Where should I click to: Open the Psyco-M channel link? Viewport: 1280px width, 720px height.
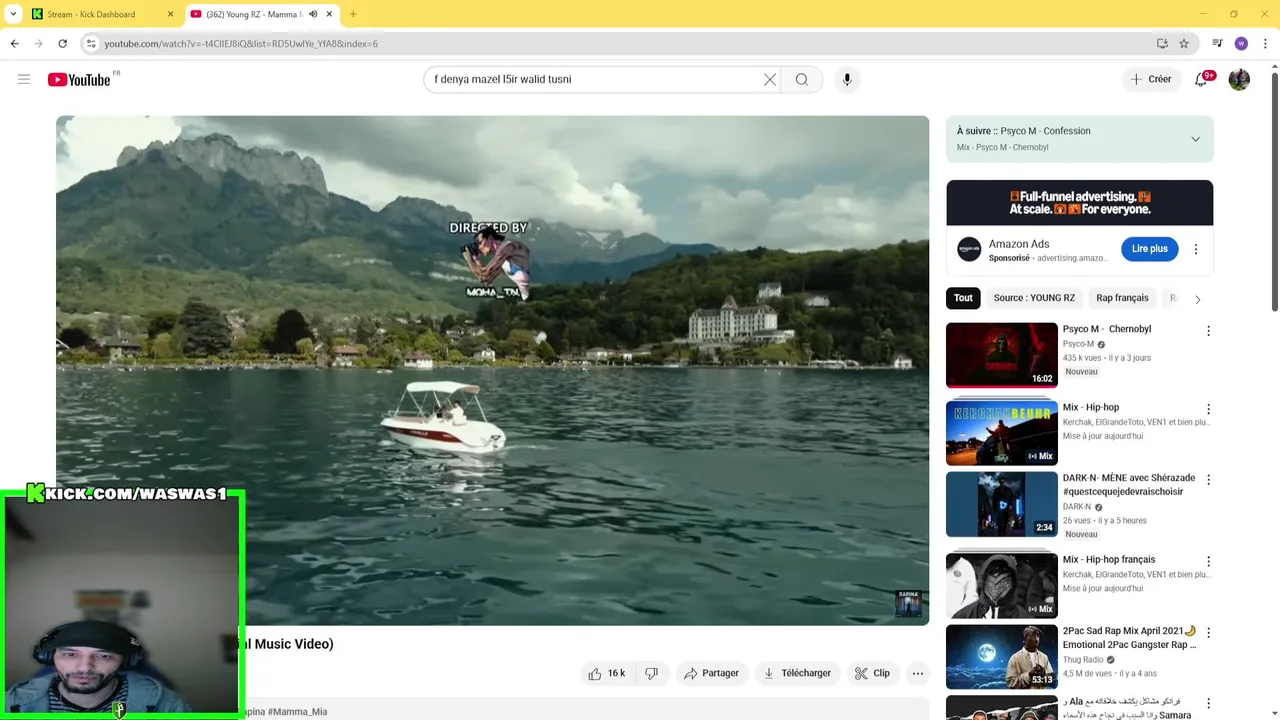tap(1078, 344)
